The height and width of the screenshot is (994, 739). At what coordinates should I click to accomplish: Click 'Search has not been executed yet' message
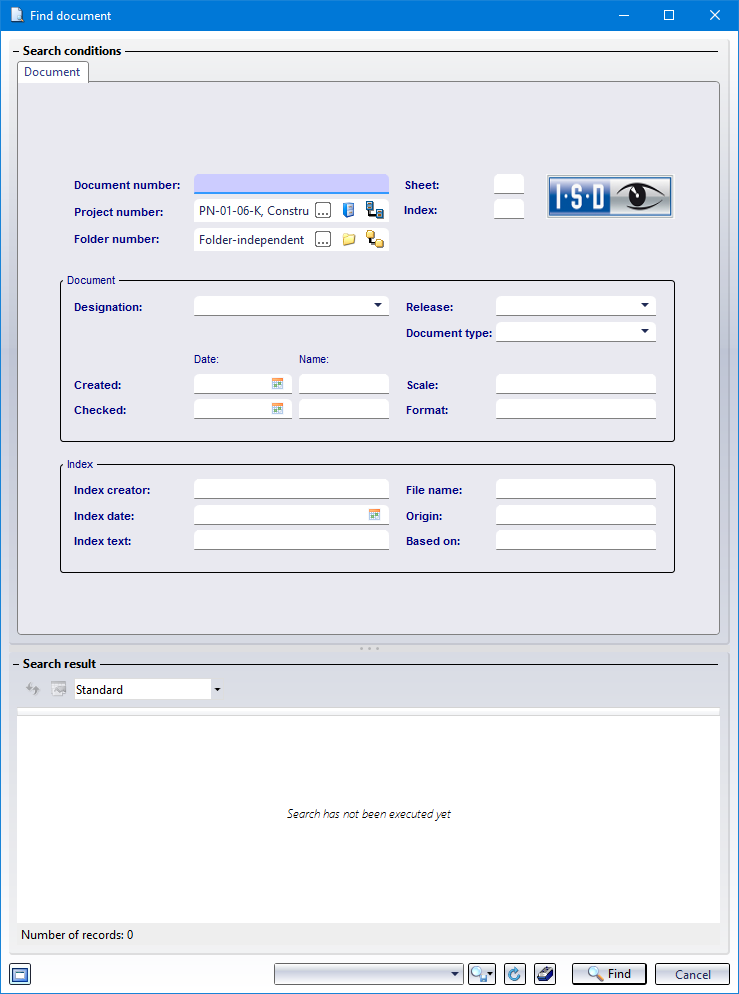tap(369, 813)
